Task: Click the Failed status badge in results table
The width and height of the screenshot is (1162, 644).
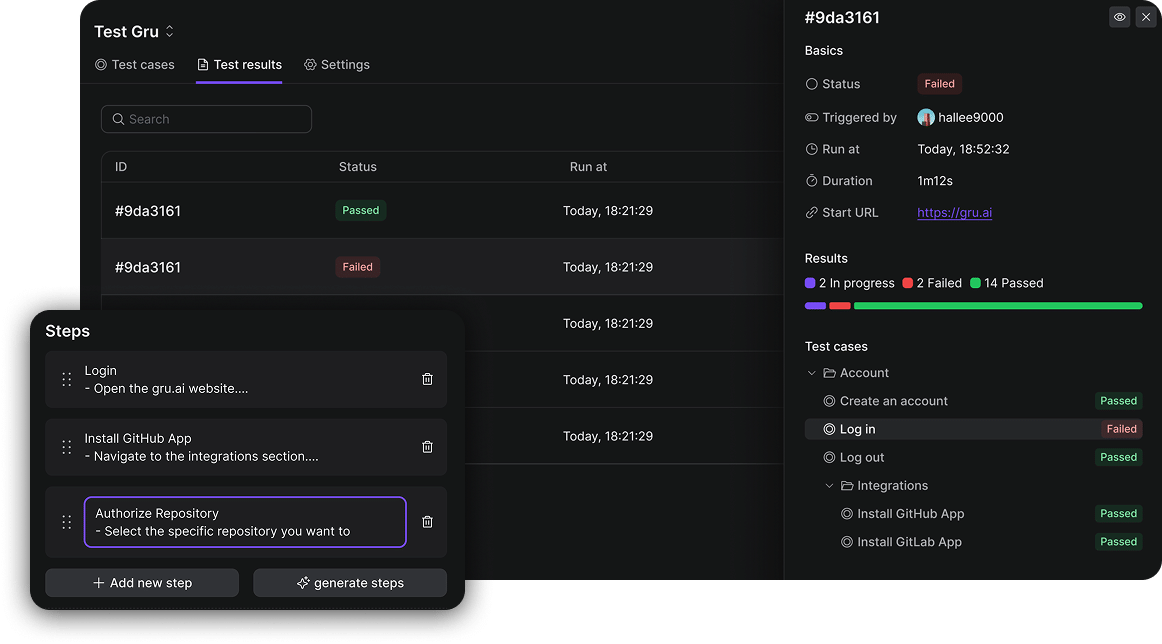Action: click(x=358, y=267)
